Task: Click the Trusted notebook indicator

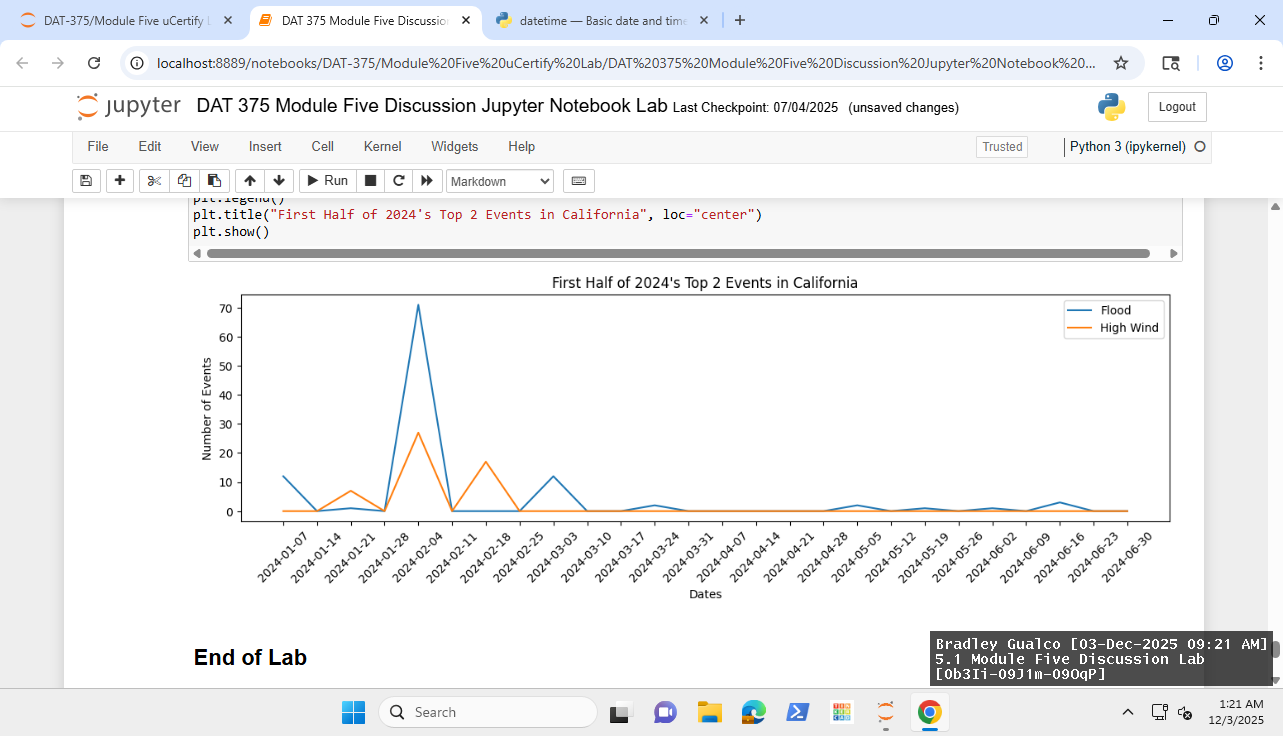Action: pos(1002,147)
